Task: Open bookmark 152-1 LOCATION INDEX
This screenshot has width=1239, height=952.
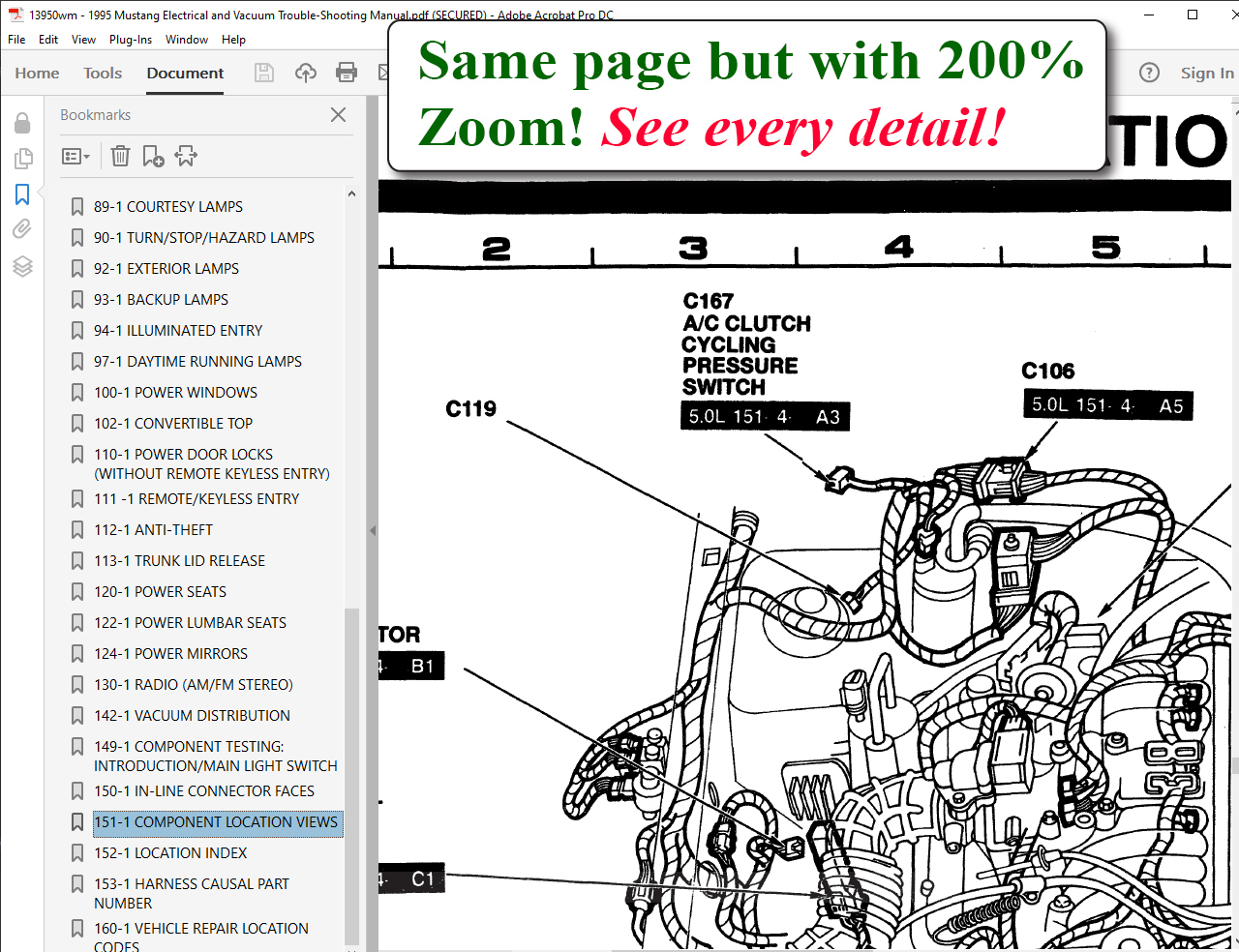Action: (170, 853)
